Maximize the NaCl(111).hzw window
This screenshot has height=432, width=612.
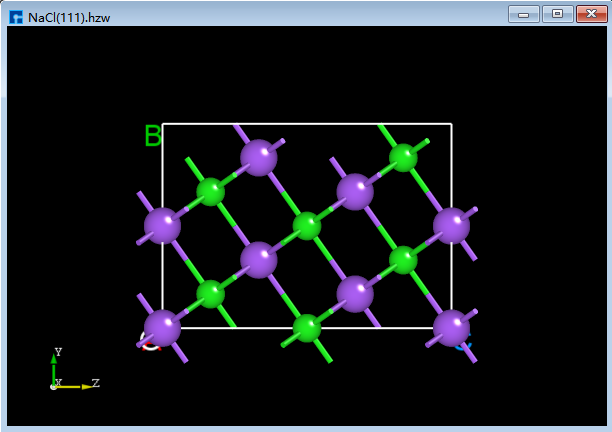558,14
